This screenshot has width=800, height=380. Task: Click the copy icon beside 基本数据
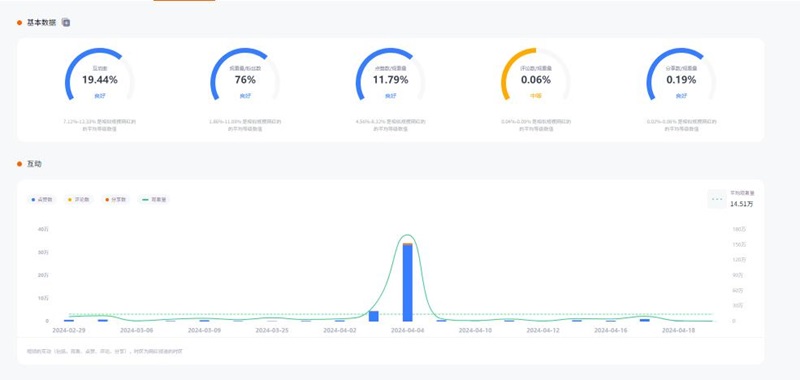click(66, 22)
